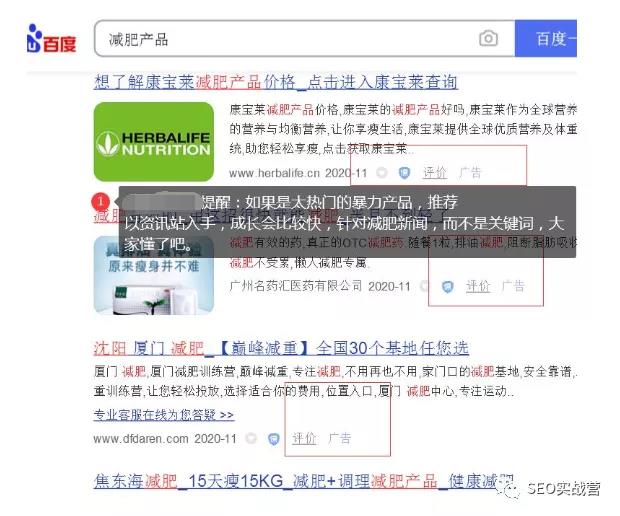This screenshot has width=620, height=516.
Task: Click the Baidu logo
Action: click(x=51, y=39)
